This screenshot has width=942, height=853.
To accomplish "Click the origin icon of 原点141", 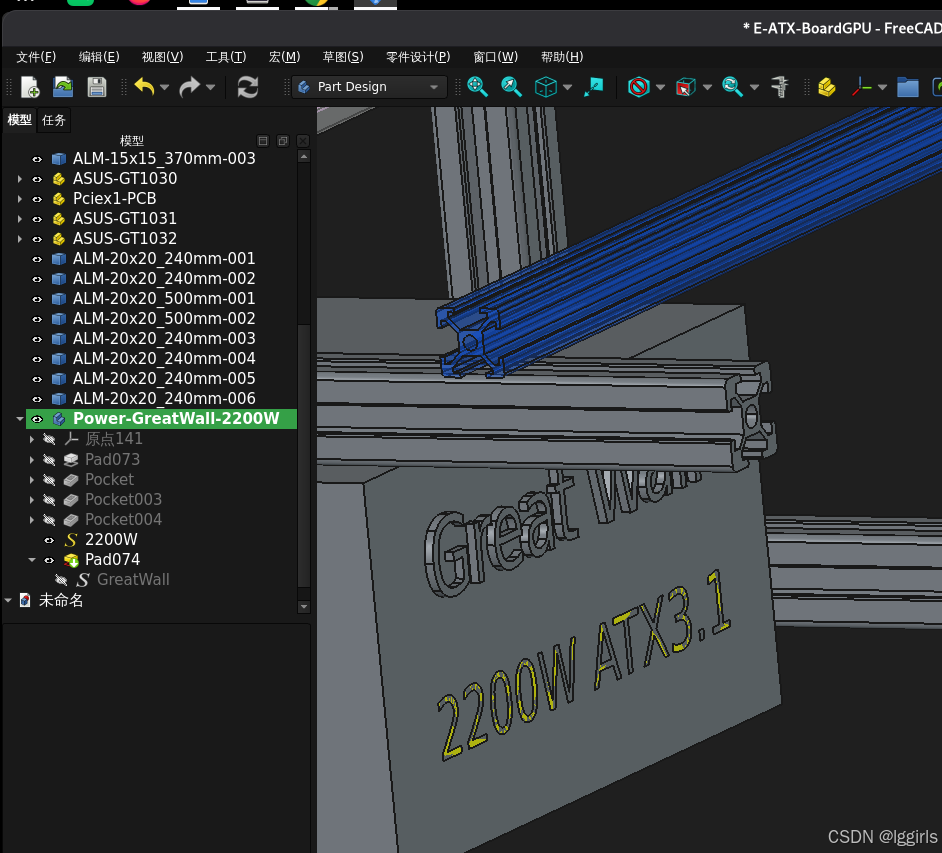I will pyautogui.click(x=71, y=439).
